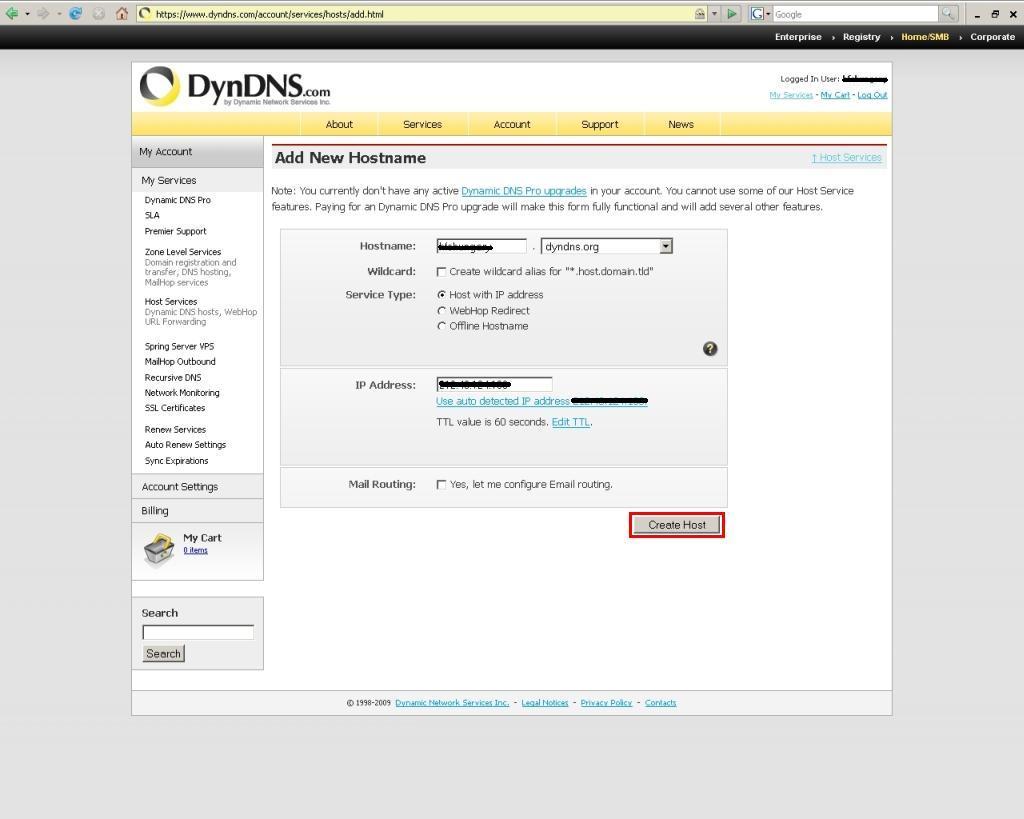Open the About menu
Image resolution: width=1024 pixels, height=819 pixels.
coord(339,124)
